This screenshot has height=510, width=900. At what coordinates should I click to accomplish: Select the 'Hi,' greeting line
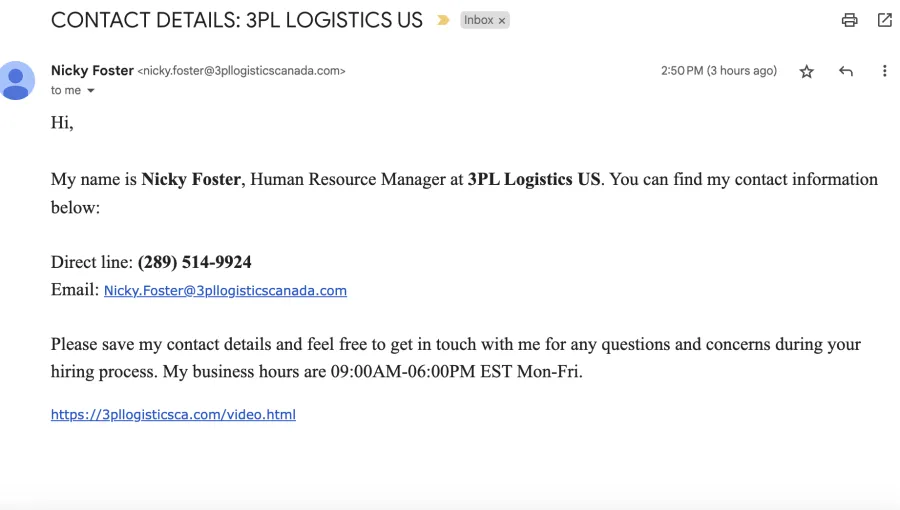62,123
